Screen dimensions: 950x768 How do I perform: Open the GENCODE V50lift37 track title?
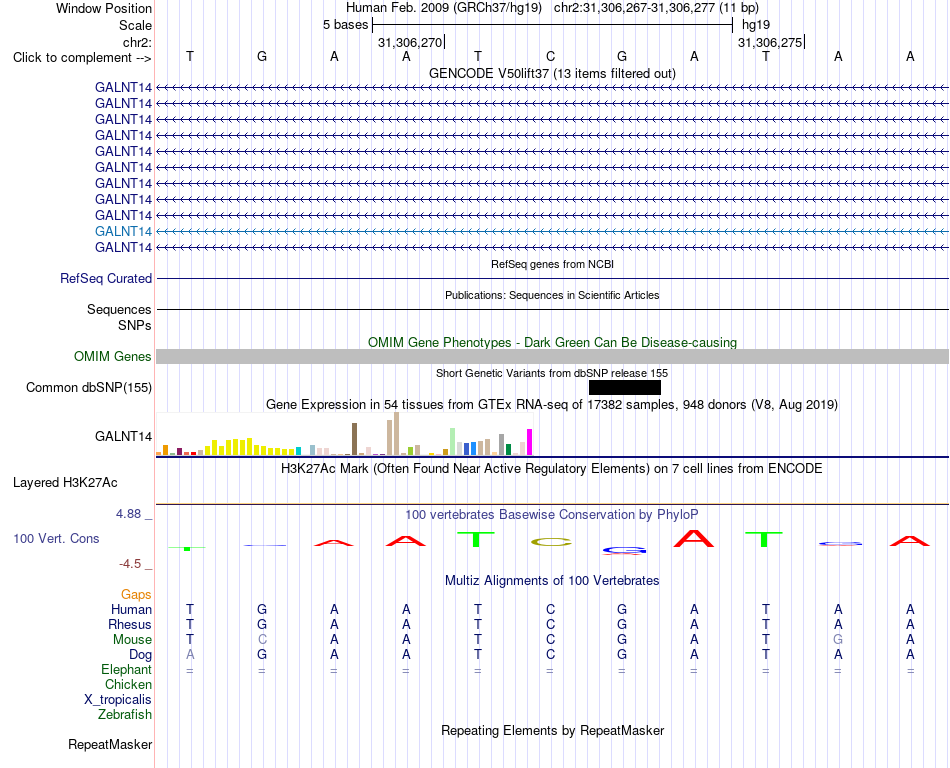click(552, 73)
